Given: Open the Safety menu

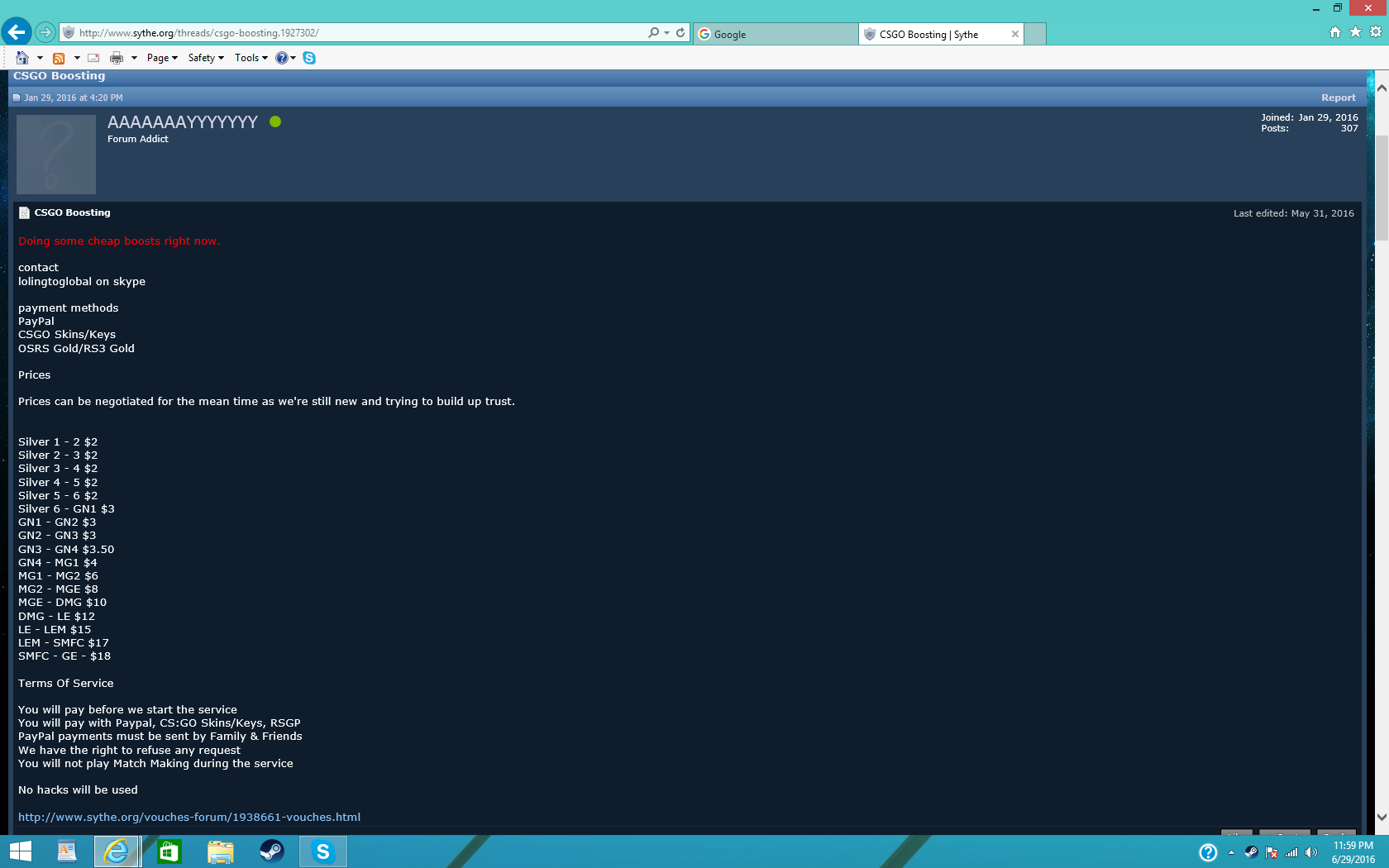Looking at the screenshot, I should pos(206,58).
